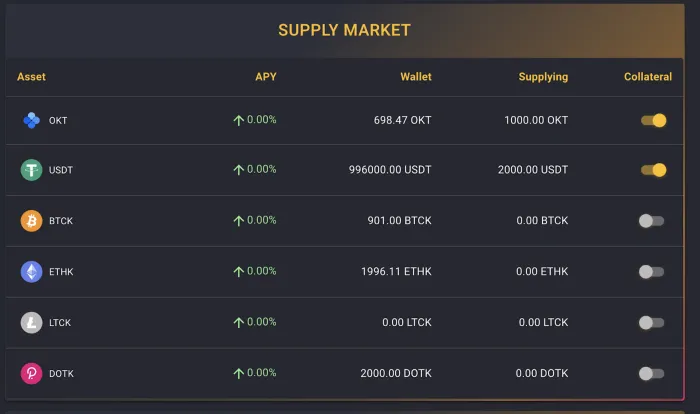Click the OKT asset icon

[31, 120]
